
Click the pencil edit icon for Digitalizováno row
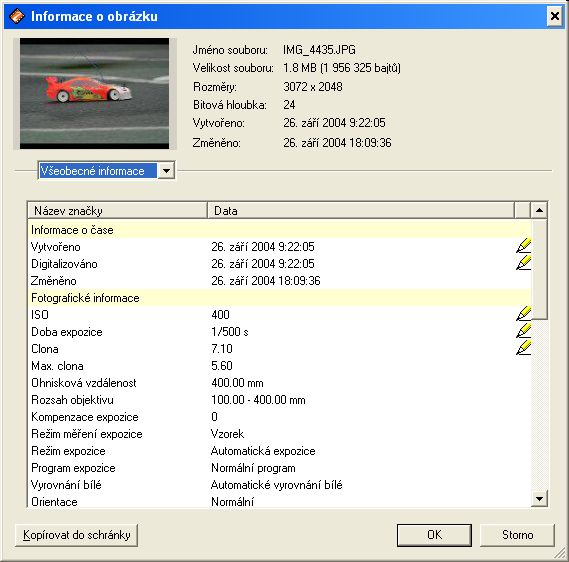523,263
